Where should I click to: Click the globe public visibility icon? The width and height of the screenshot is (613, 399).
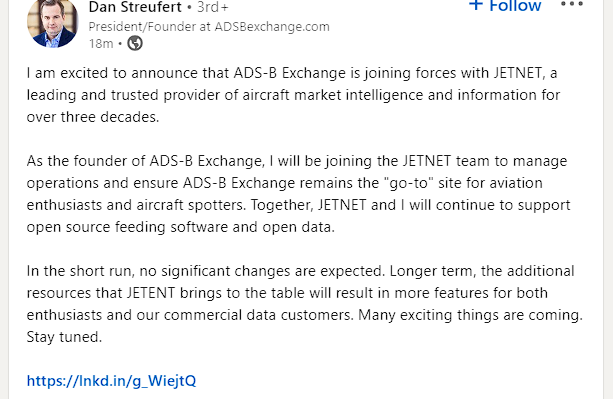coord(135,43)
